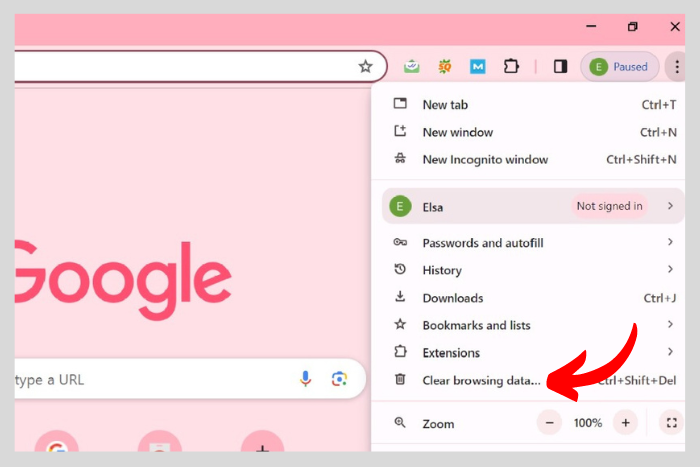Minimize the Chrome window
Screen dimensions: 700x467
591,26
